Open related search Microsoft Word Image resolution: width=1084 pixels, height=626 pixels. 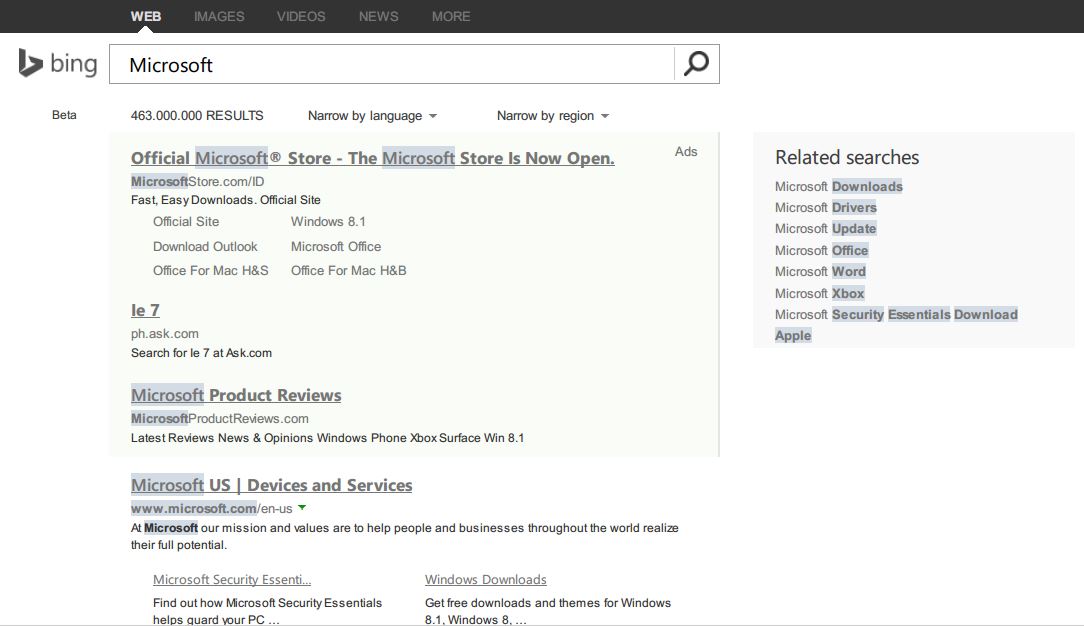(820, 271)
